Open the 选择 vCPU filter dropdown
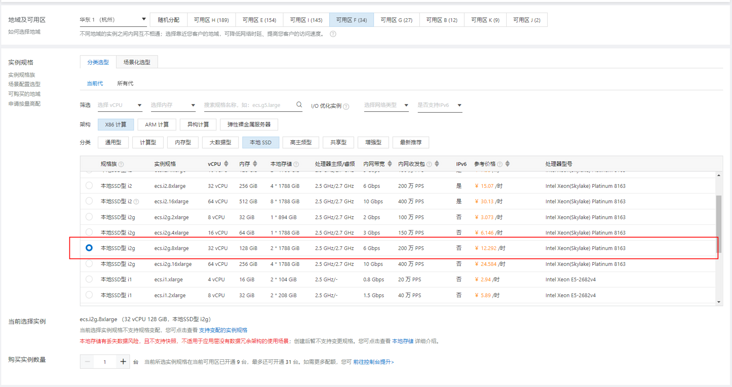This screenshot has width=732, height=387. point(120,105)
